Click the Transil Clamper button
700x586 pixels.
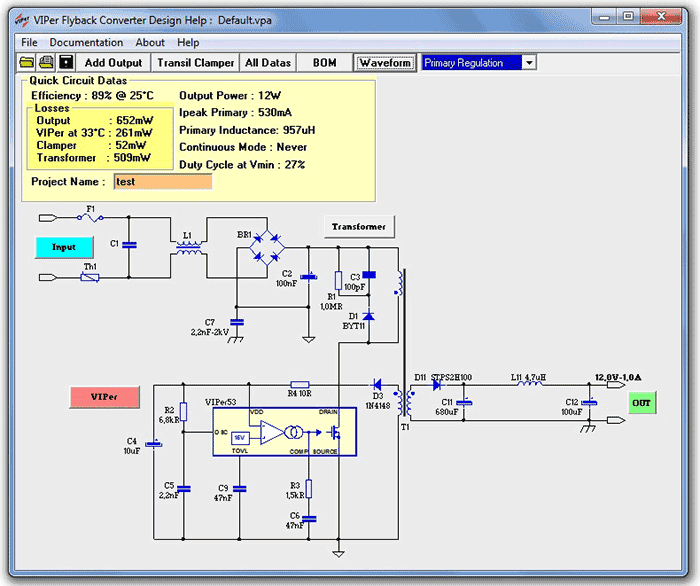pyautogui.click(x=196, y=63)
